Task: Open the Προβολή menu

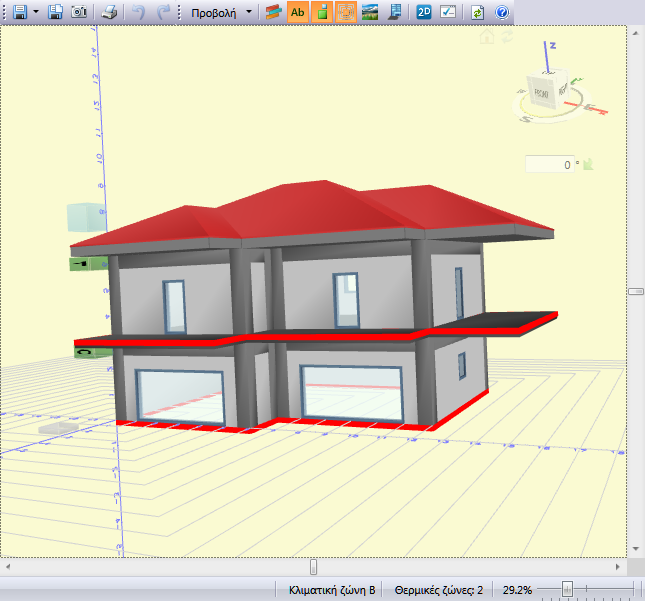Action: (x=213, y=12)
